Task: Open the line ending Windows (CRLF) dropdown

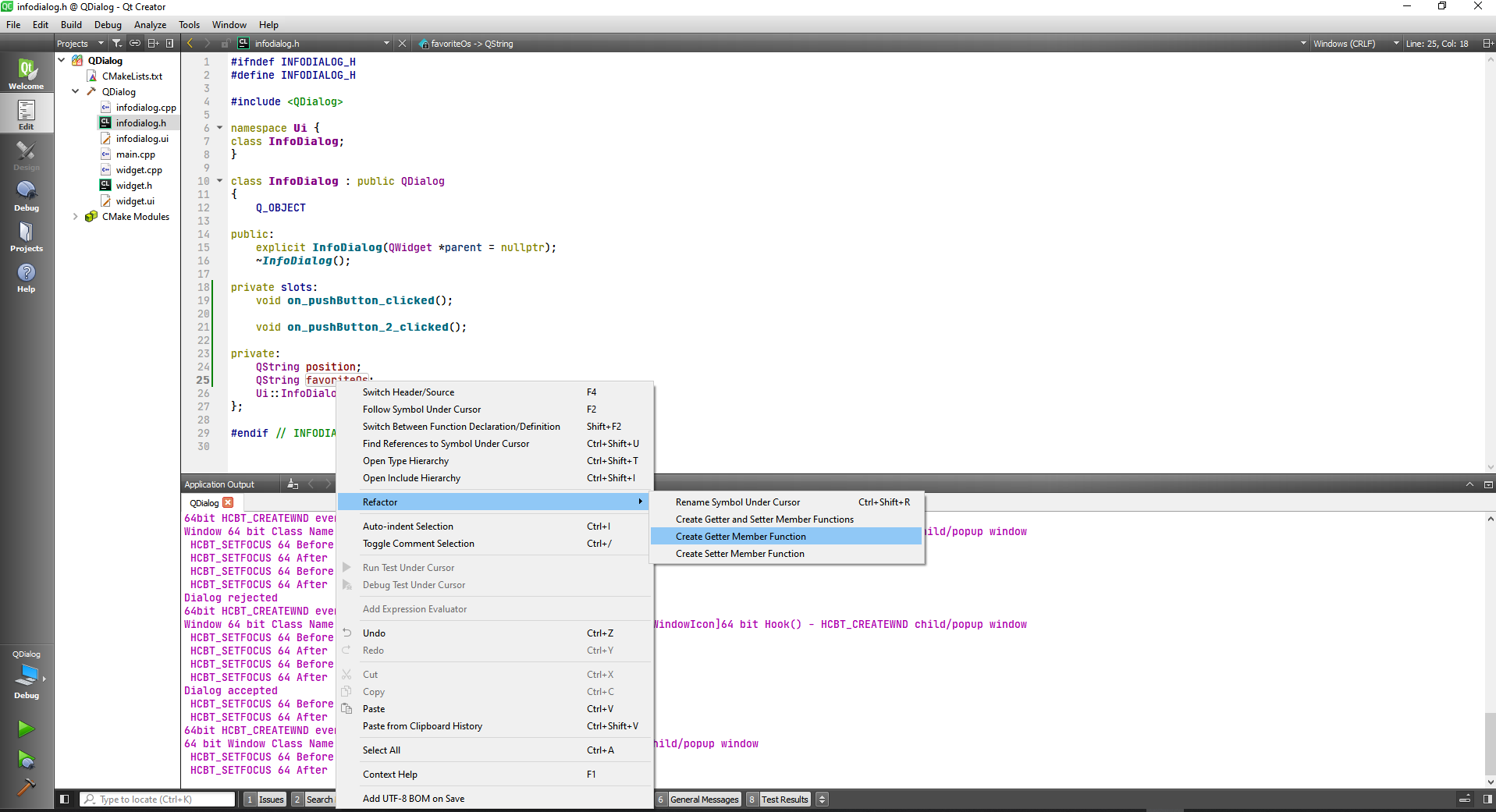Action: click(1356, 44)
